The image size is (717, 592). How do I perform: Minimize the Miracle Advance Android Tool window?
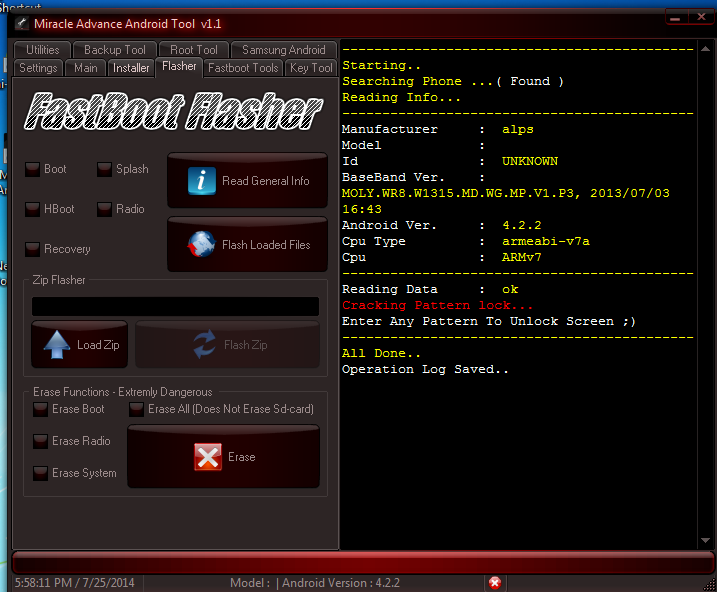coord(675,18)
